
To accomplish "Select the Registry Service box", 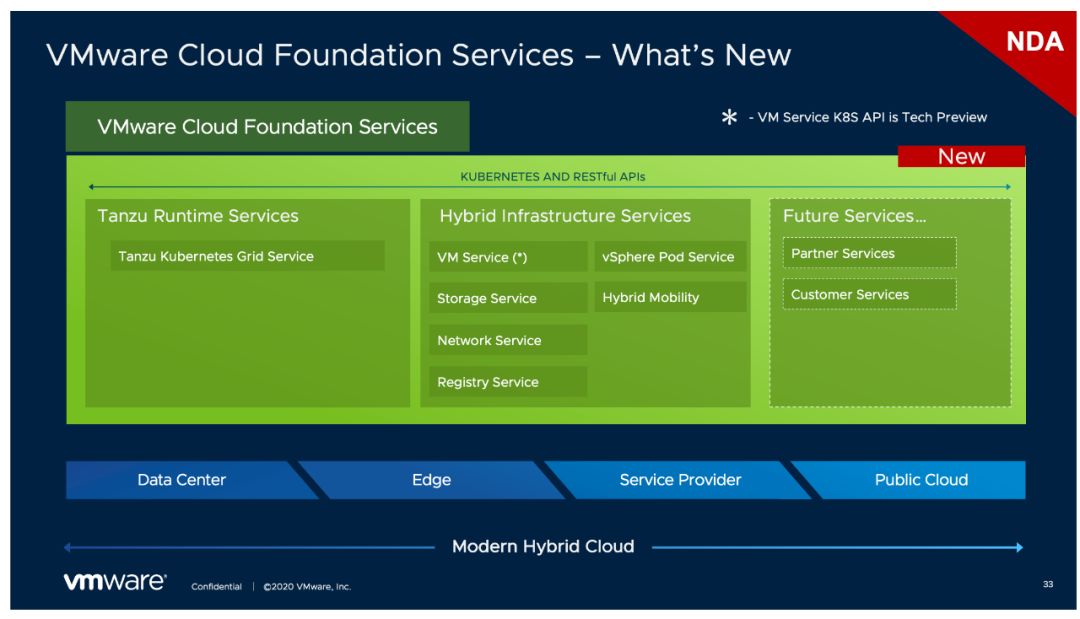I will tap(508, 382).
